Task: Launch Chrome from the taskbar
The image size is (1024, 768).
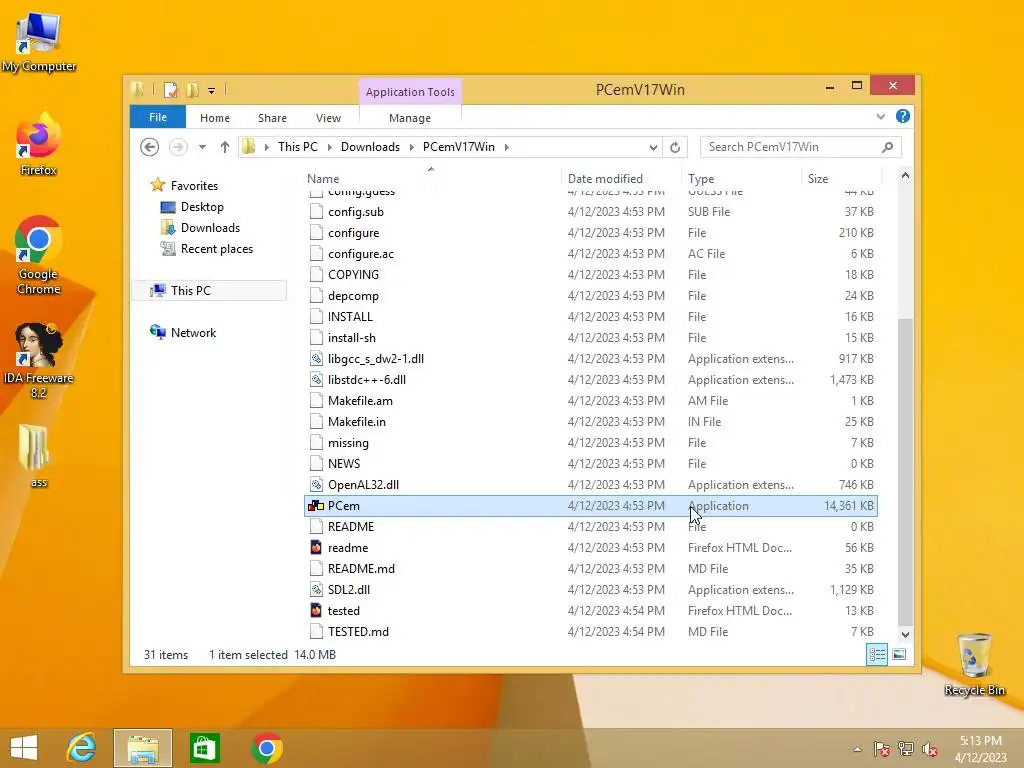Action: [266, 748]
